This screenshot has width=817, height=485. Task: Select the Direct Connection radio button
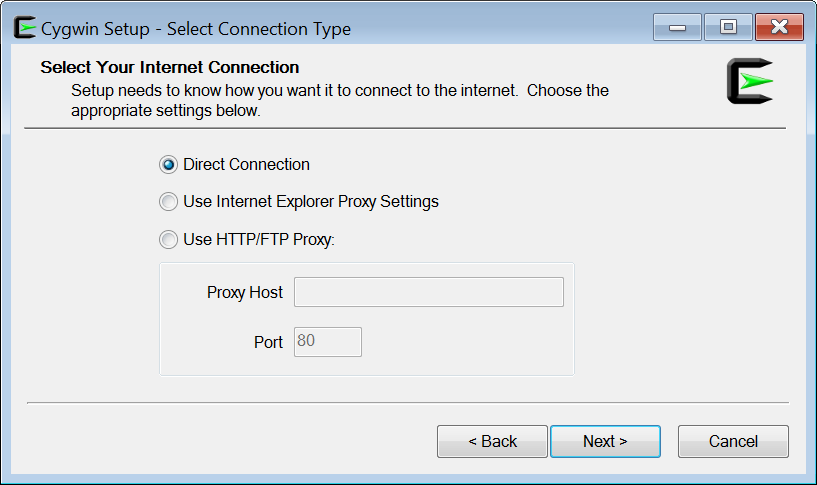coord(168,165)
